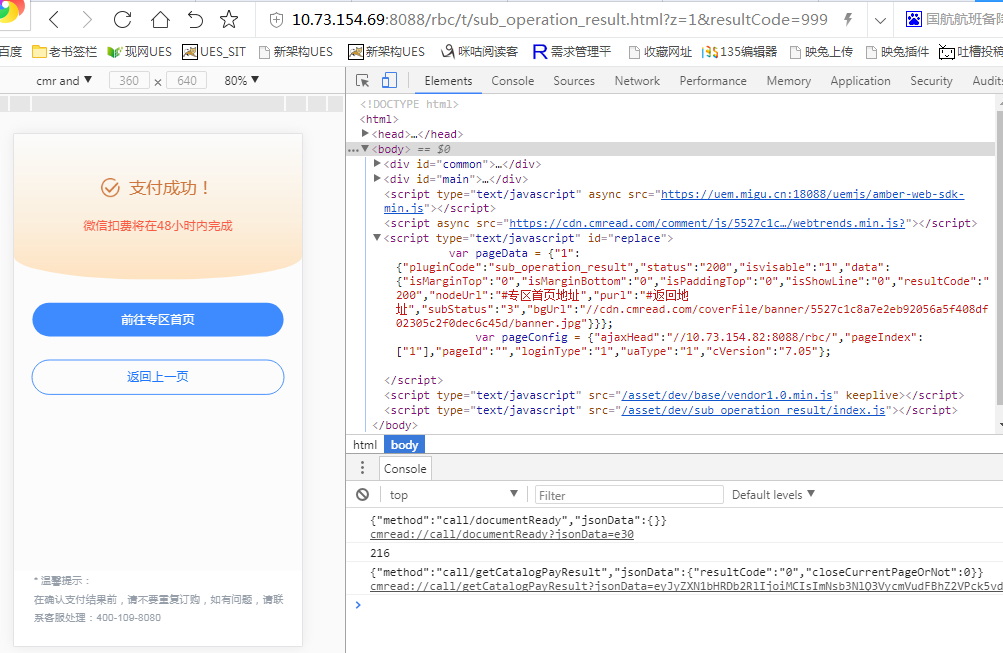Open the 映兔插件 bookmark

click(897, 52)
